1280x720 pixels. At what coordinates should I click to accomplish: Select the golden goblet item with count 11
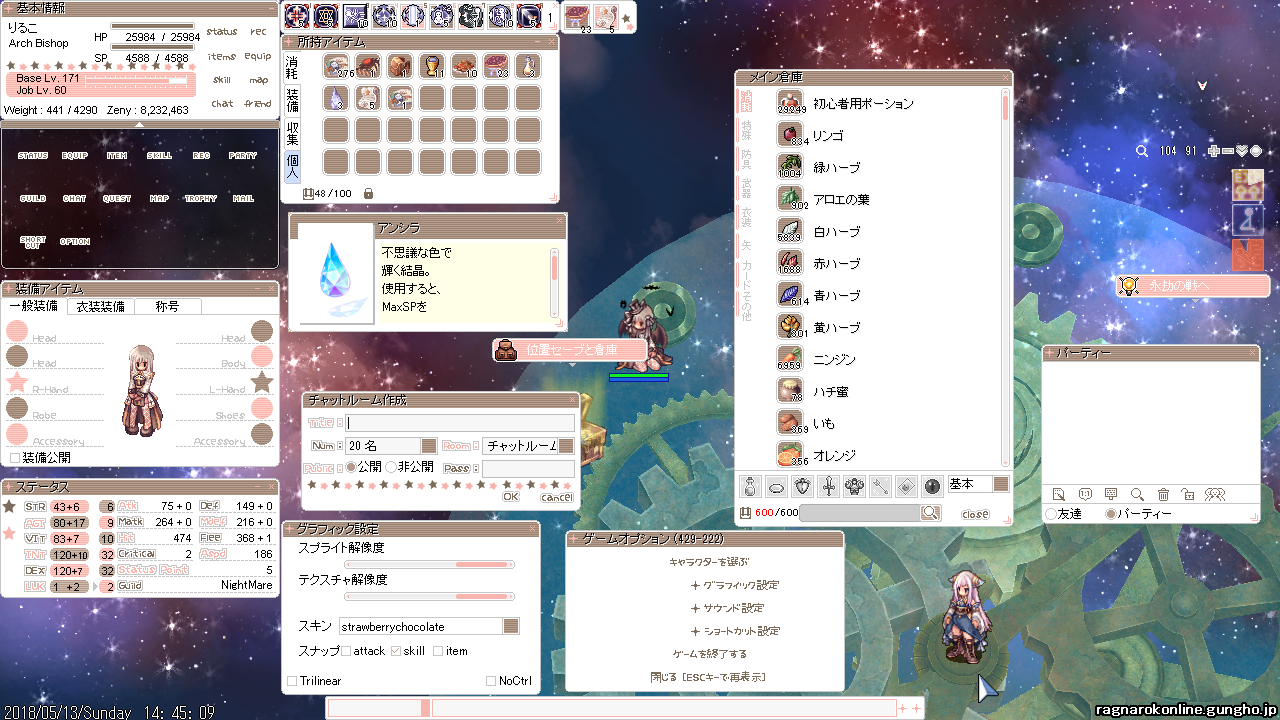(432, 66)
